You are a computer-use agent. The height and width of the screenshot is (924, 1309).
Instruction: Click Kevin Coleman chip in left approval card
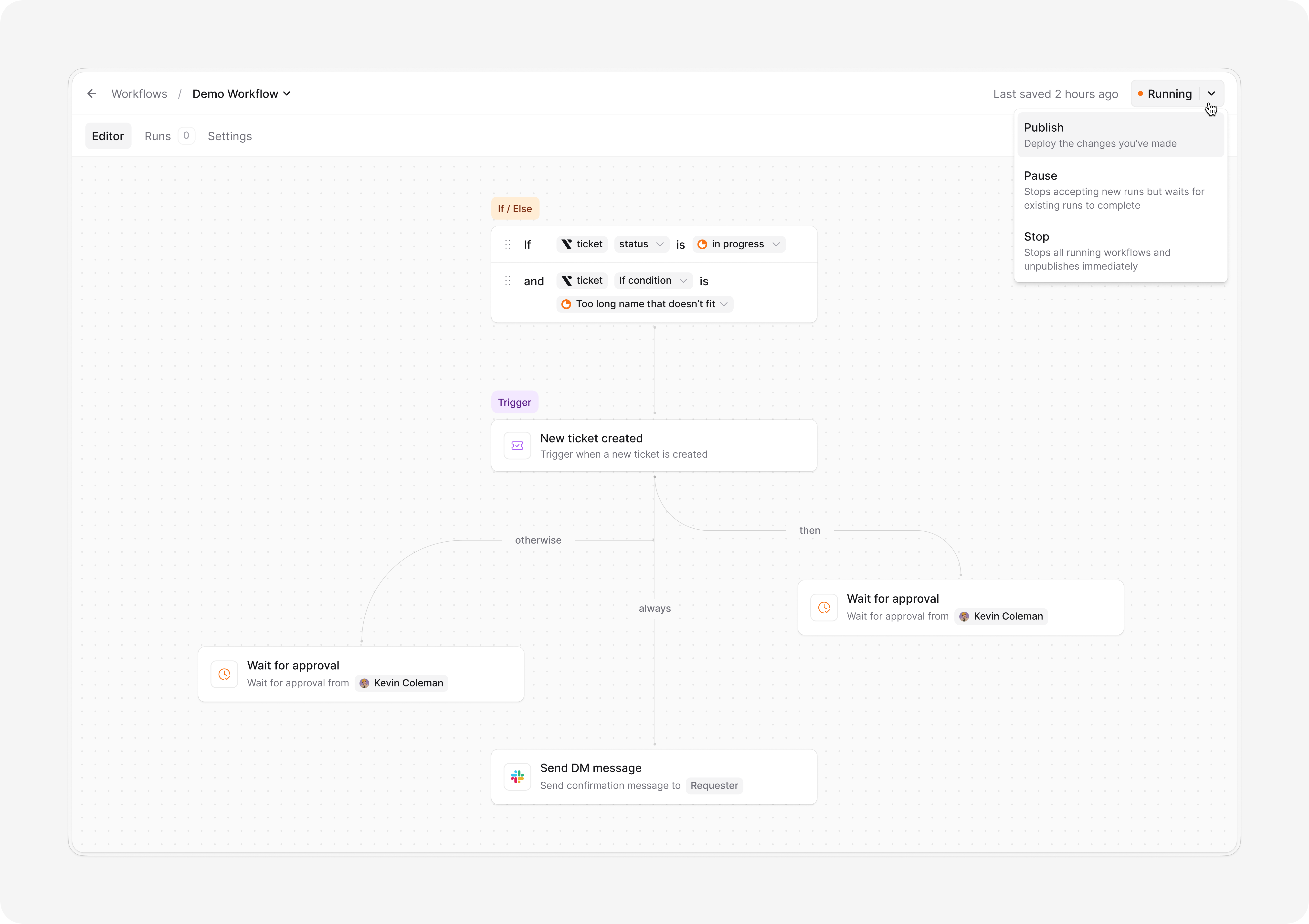point(401,683)
